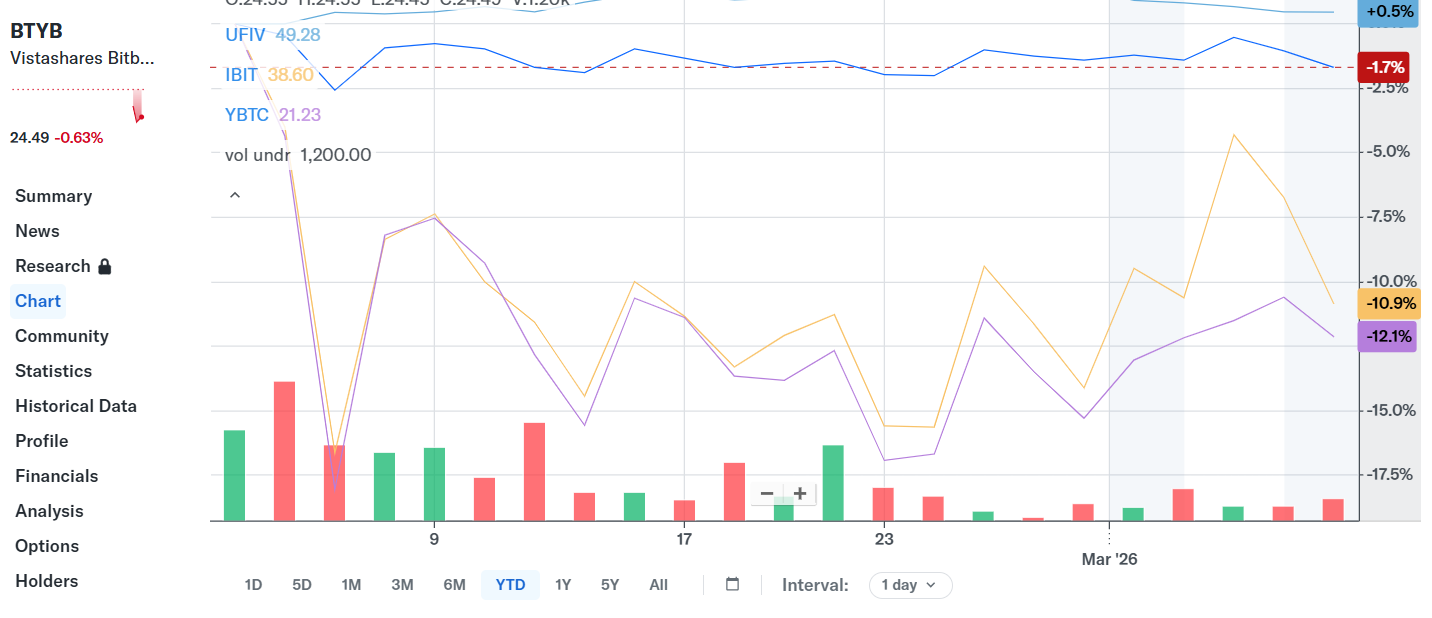Open the News section
1432x618 pixels.
[37, 231]
